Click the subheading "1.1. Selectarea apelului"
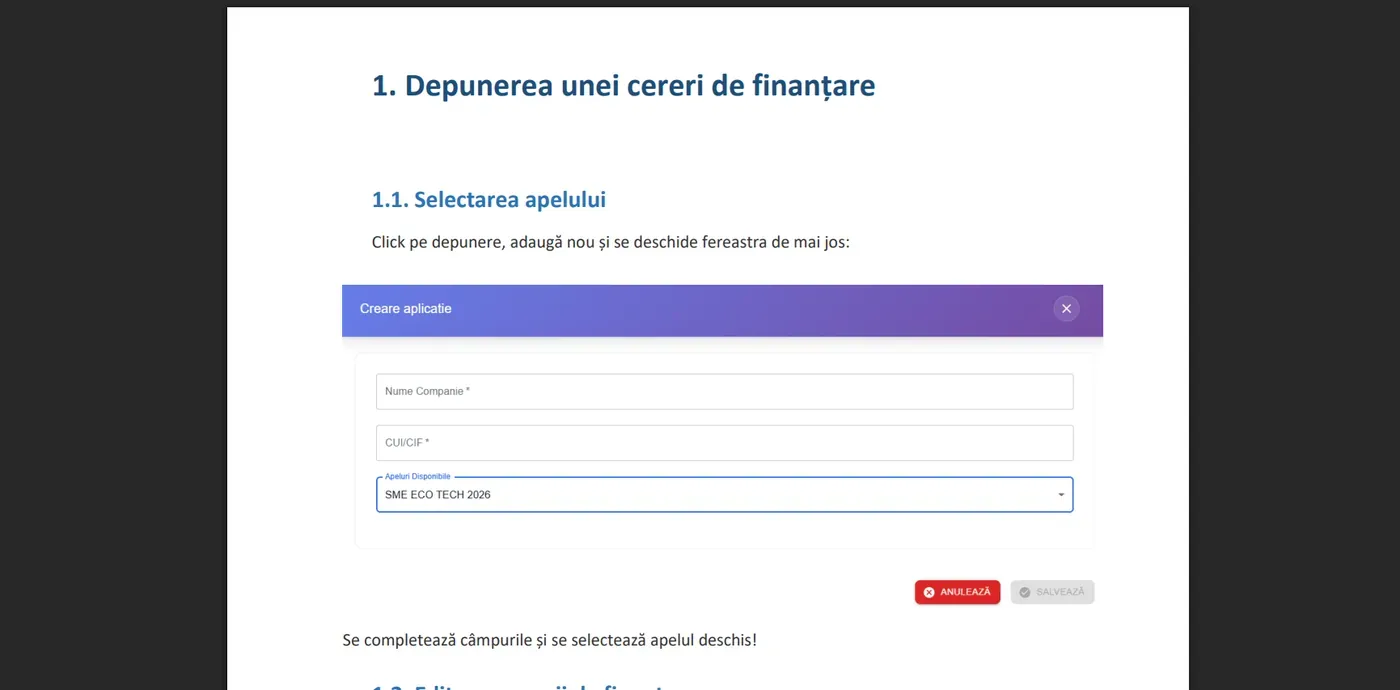Viewport: 1400px width, 690px height. [x=489, y=199]
